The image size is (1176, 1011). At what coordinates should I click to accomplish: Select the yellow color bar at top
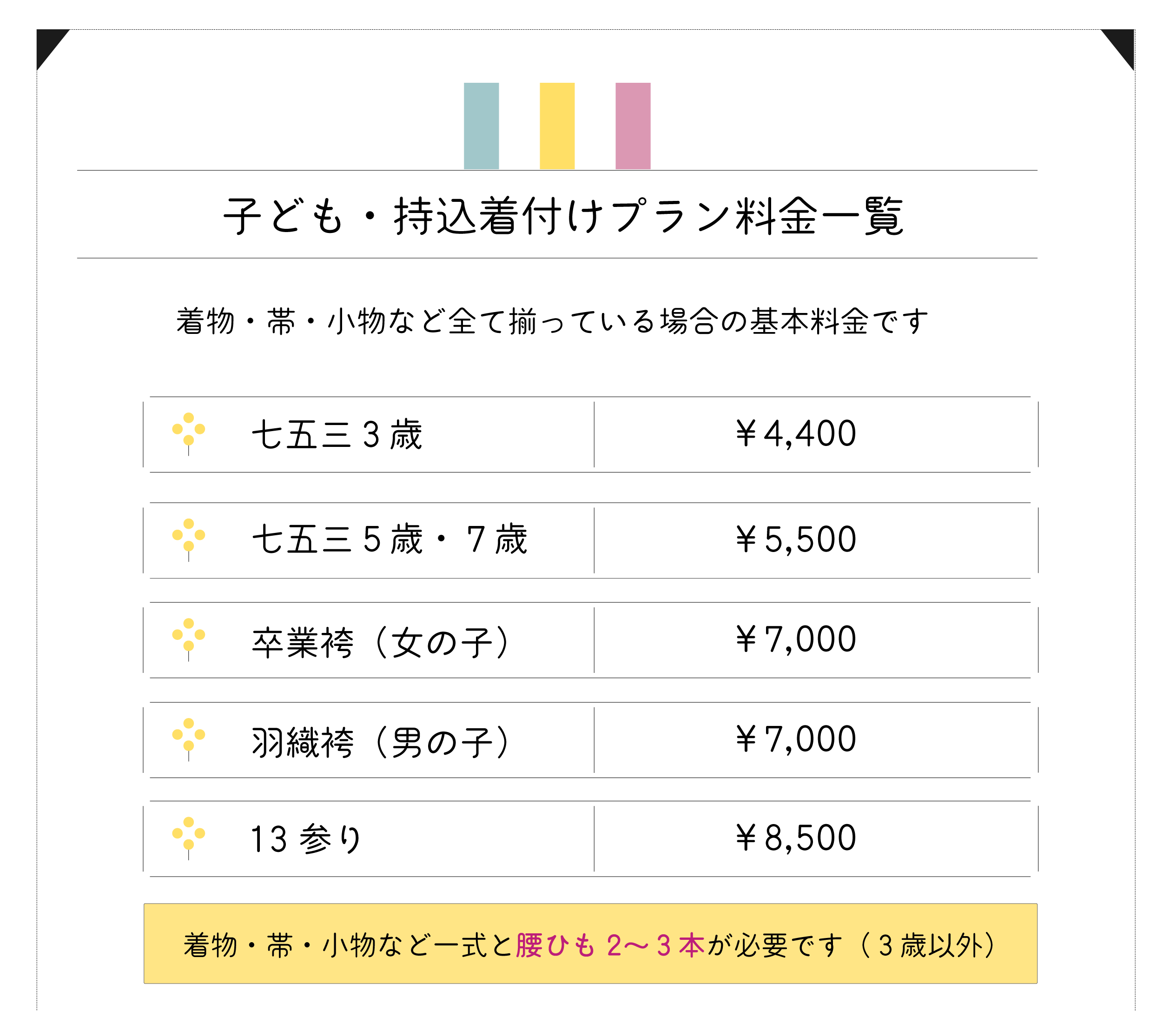(557, 126)
